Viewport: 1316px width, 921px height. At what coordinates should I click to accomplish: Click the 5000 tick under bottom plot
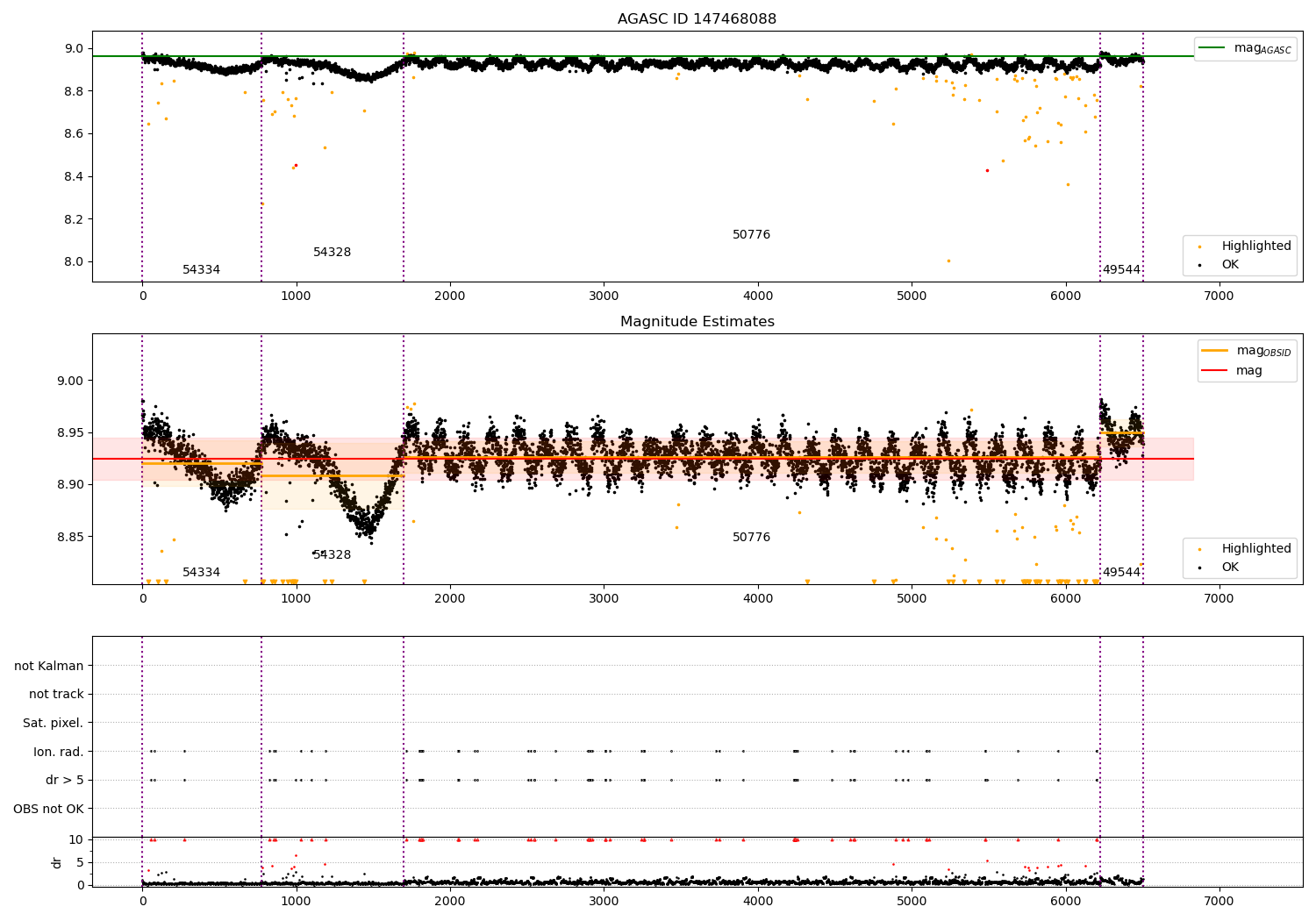pyautogui.click(x=912, y=900)
